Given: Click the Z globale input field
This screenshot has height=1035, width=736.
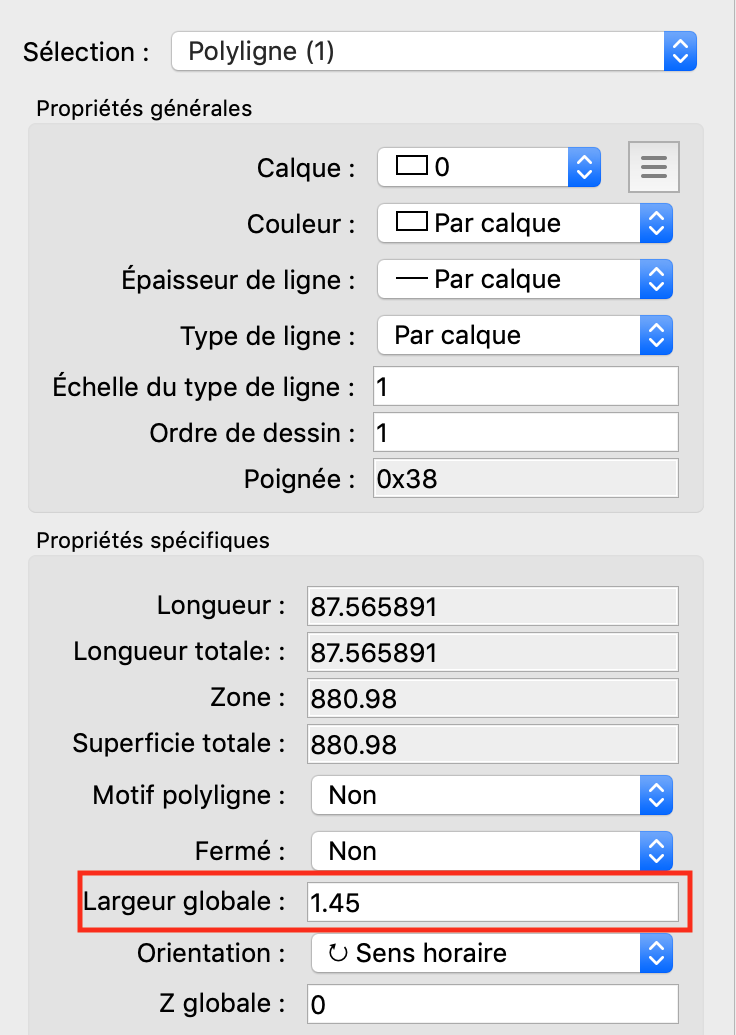Looking at the screenshot, I should coord(492,1004).
